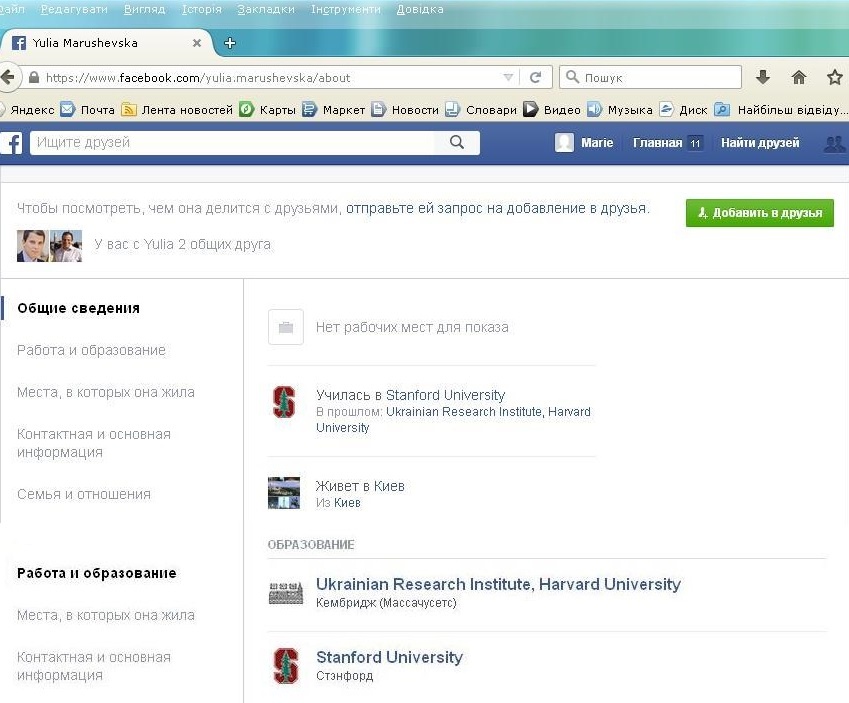Viewport: 849px width, 703px height.
Task: Click the Добавить в друзья button
Action: click(759, 213)
